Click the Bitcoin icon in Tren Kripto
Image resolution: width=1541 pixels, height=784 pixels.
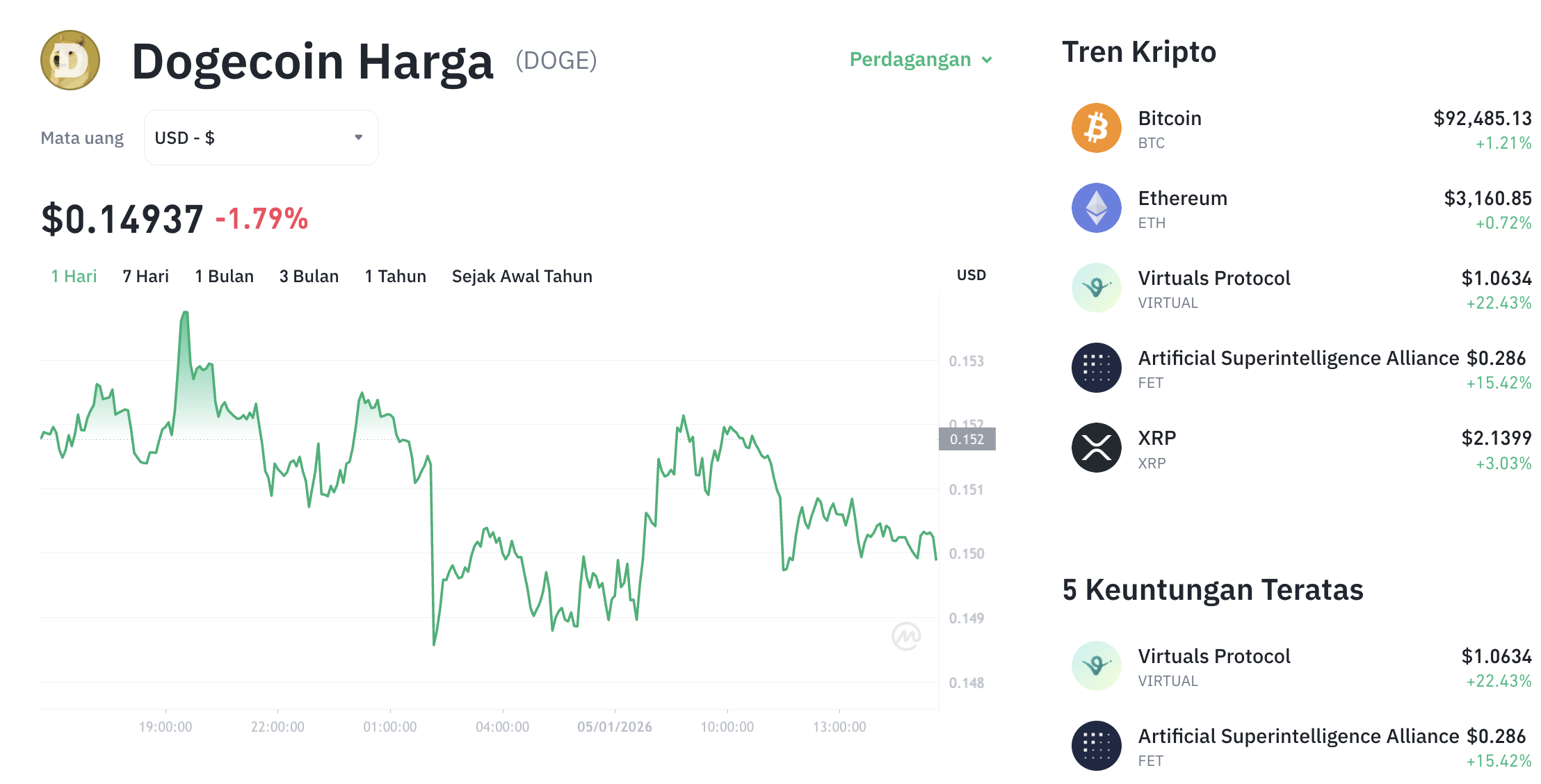coord(1096,129)
